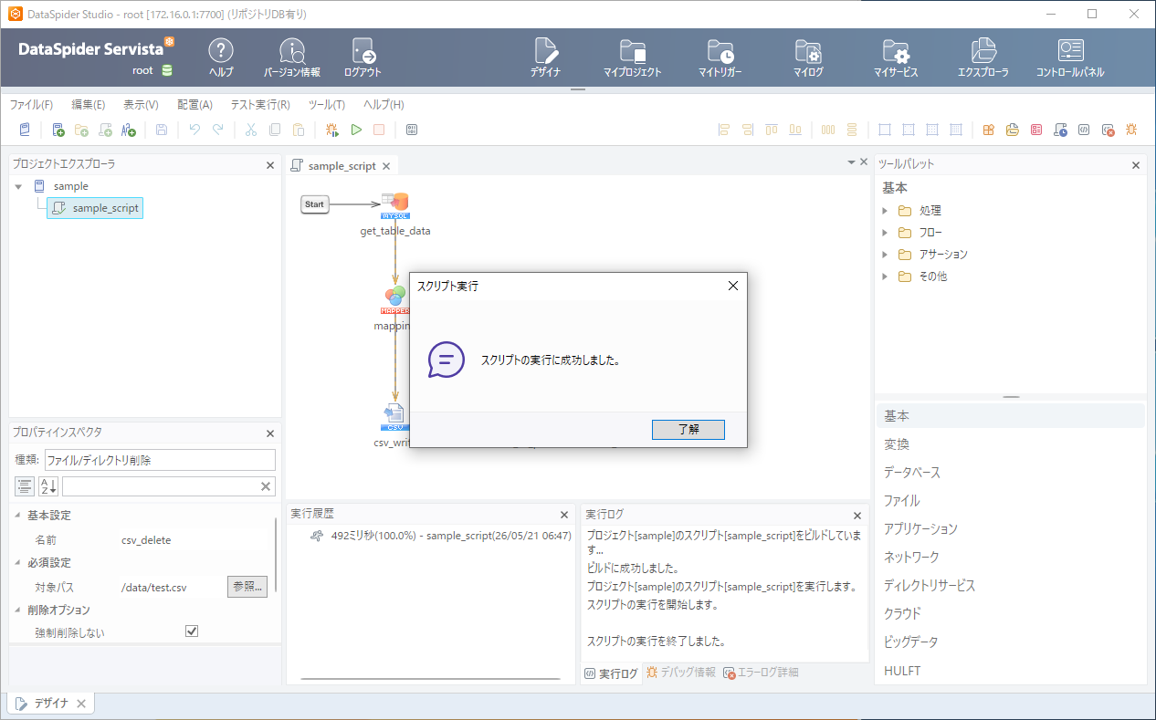Screen dimensions: 1156x720
Task: Click the cut scissors icon
Action: tap(251, 130)
